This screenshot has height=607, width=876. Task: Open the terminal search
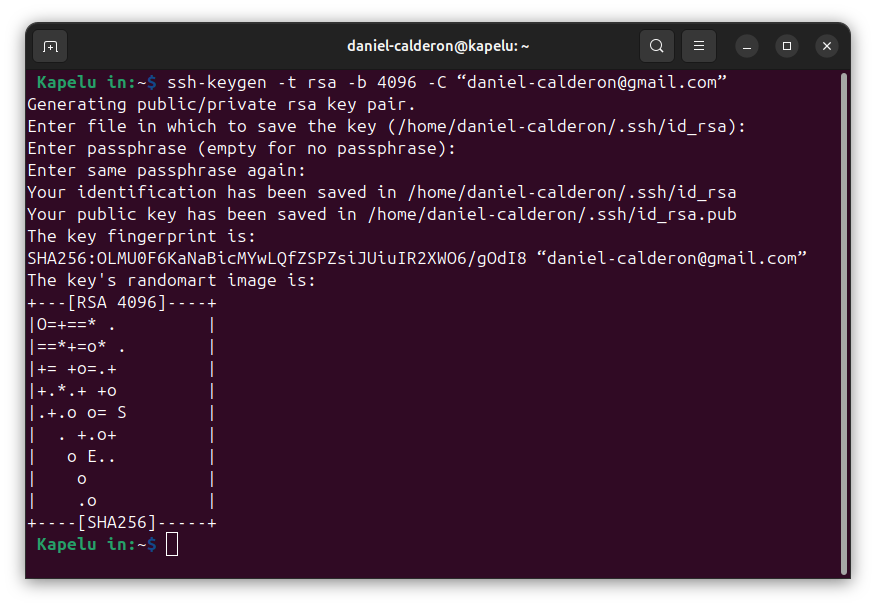tap(656, 46)
